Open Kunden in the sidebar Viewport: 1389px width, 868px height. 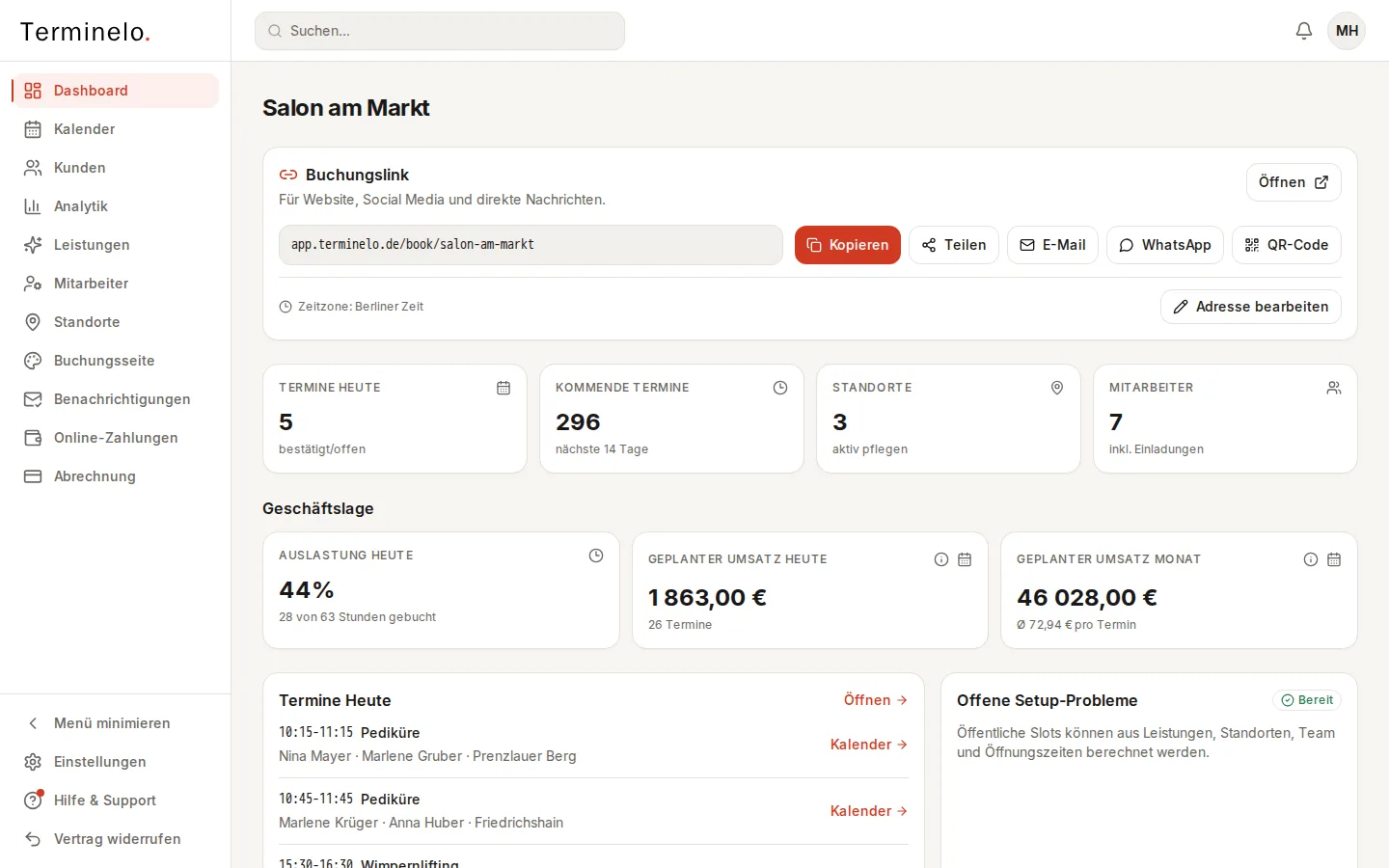point(116,168)
